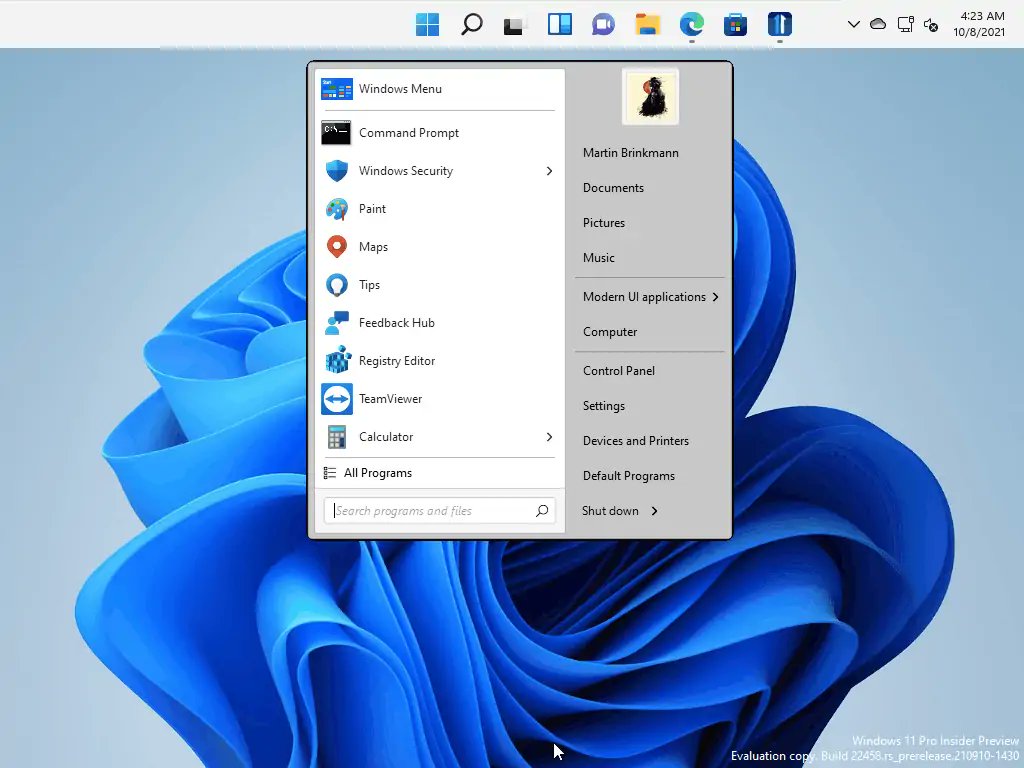Click the user account picture thumbnail

tap(650, 97)
